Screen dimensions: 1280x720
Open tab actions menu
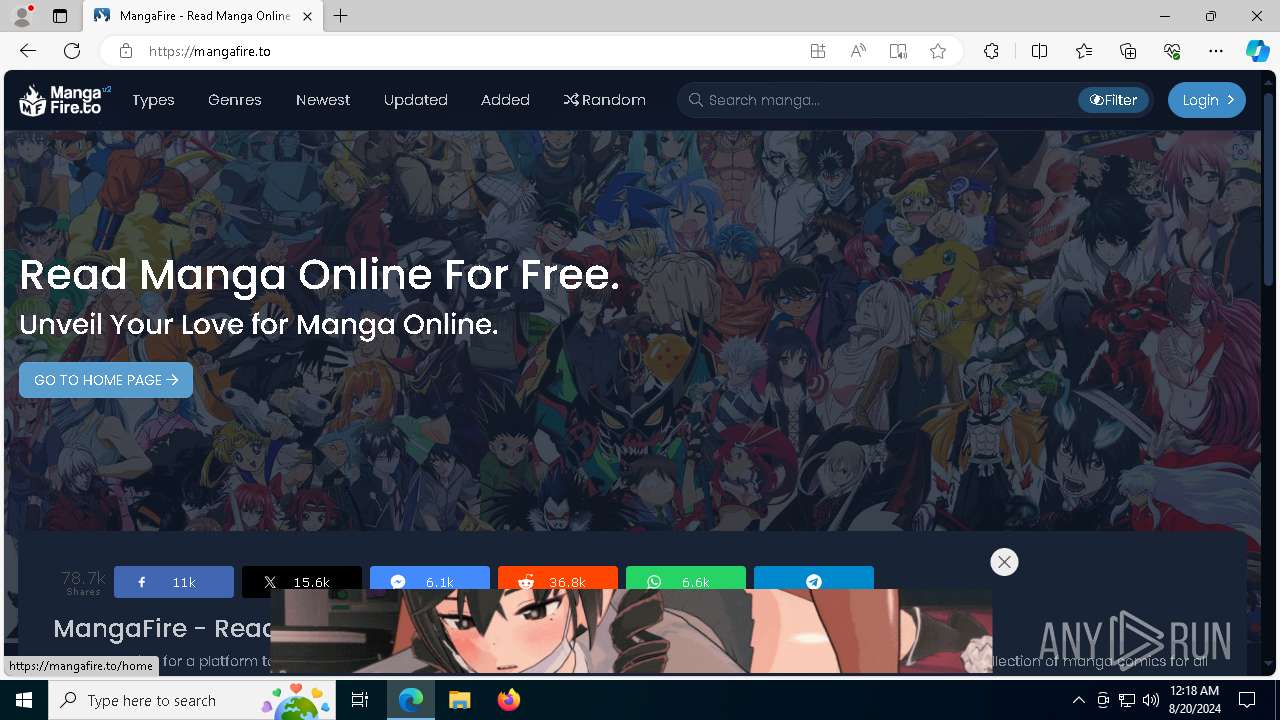[60, 16]
